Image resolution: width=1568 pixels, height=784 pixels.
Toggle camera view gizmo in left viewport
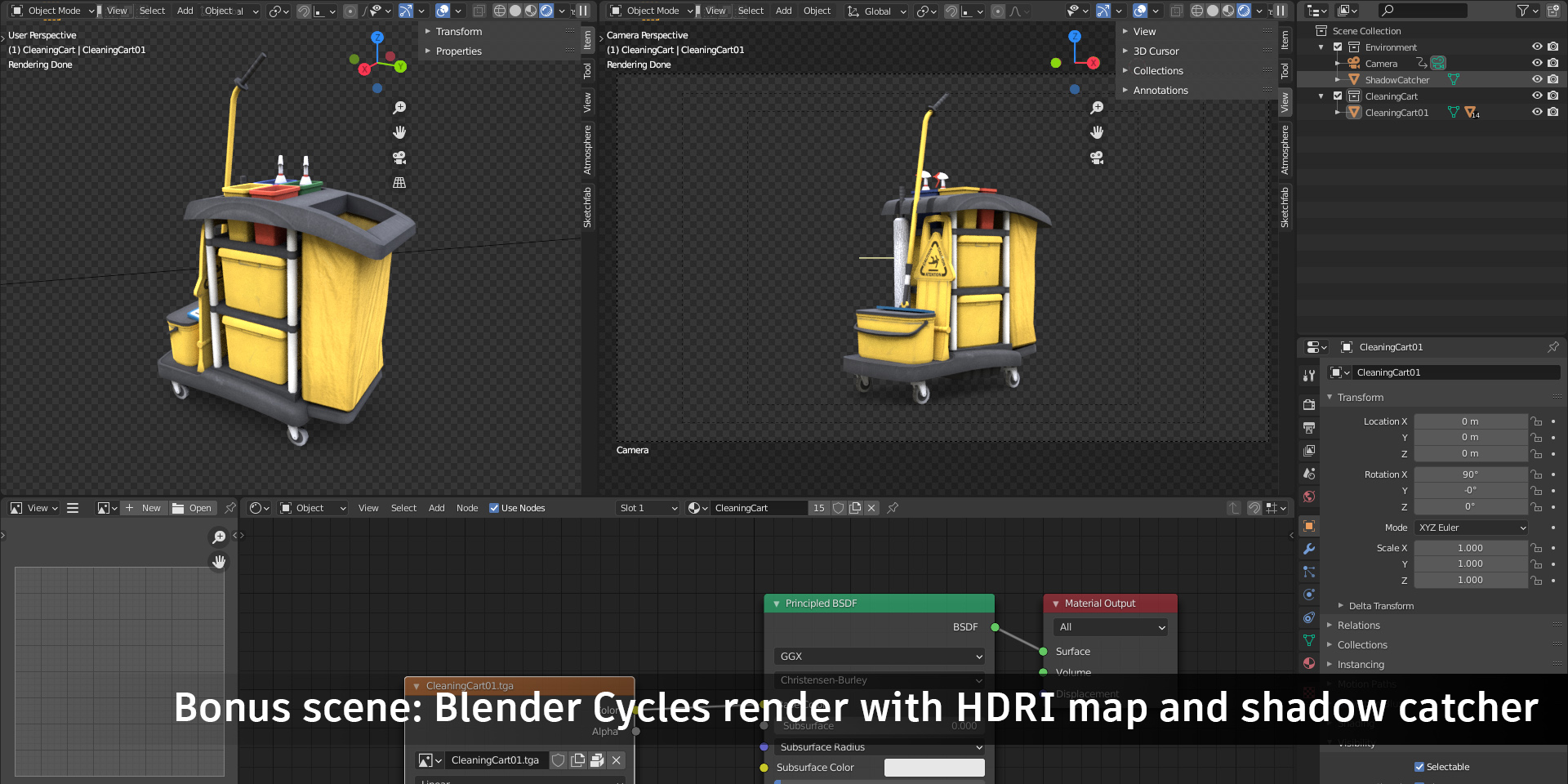coord(399,158)
